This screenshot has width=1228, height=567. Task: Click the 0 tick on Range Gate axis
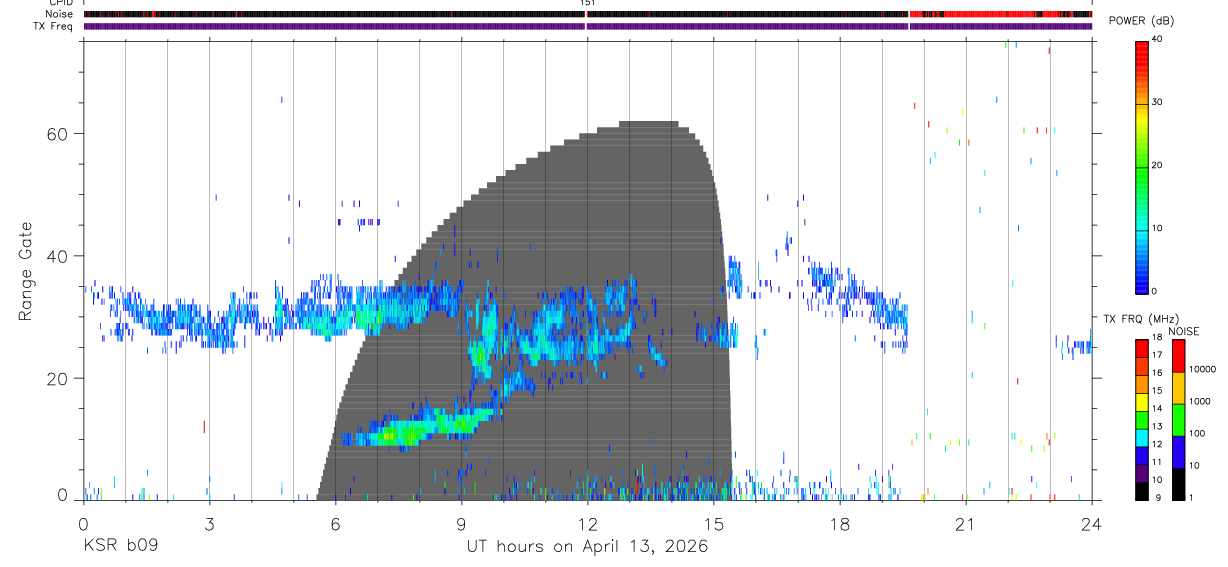63,495
